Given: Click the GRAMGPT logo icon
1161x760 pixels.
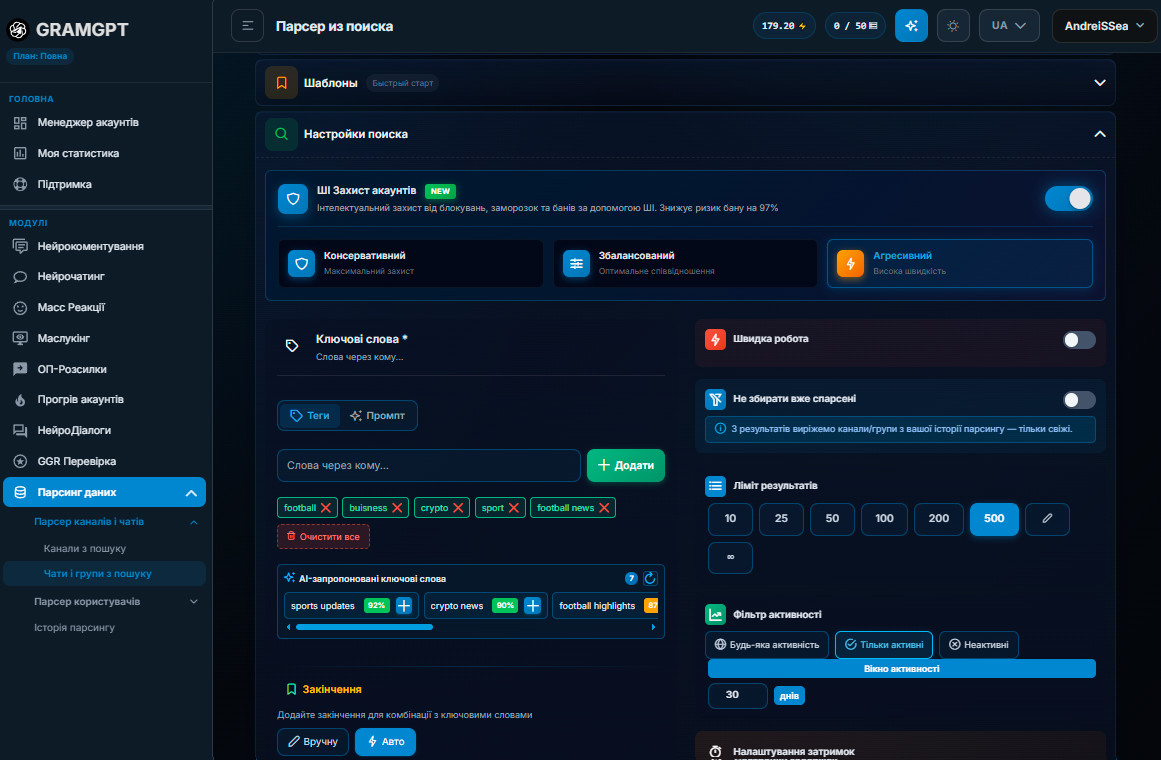Looking at the screenshot, I should [x=18, y=30].
